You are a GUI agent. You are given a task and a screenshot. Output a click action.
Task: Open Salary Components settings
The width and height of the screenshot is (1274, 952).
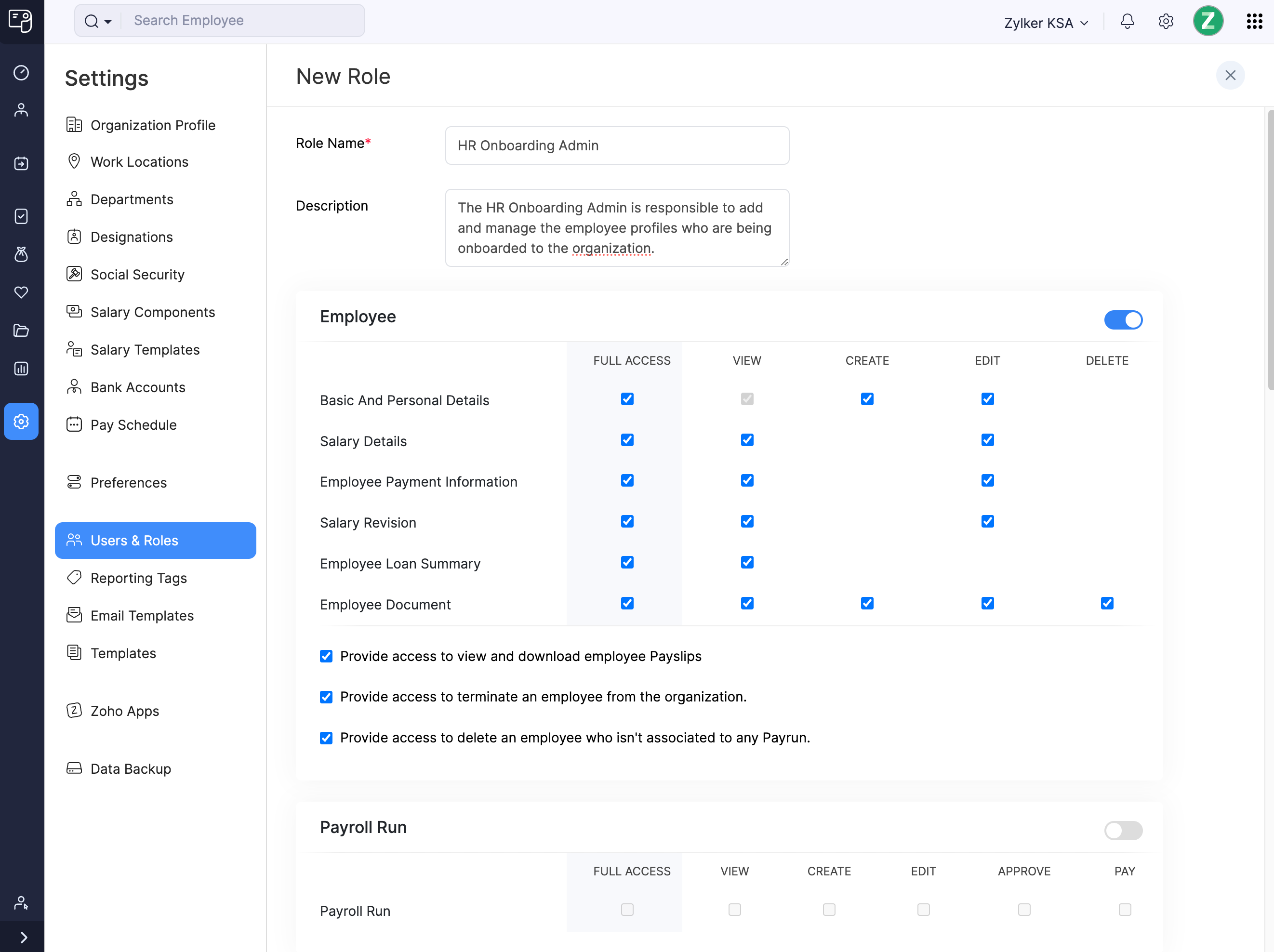pyautogui.click(x=153, y=312)
